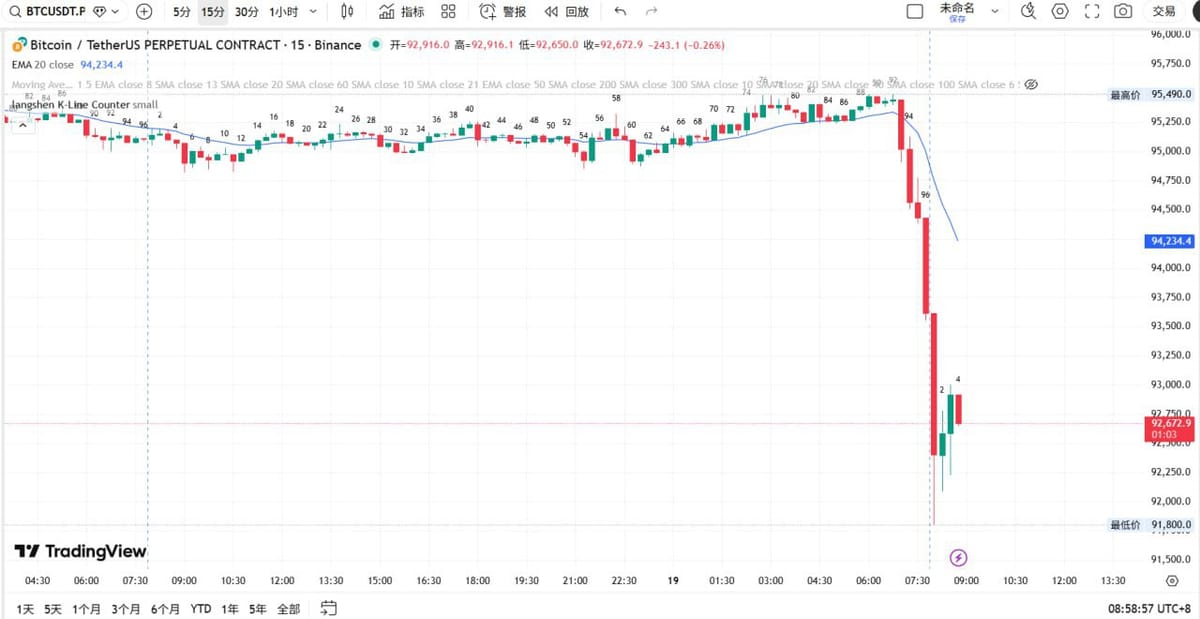Collapse the indicator legend with arrow

coord(19,127)
